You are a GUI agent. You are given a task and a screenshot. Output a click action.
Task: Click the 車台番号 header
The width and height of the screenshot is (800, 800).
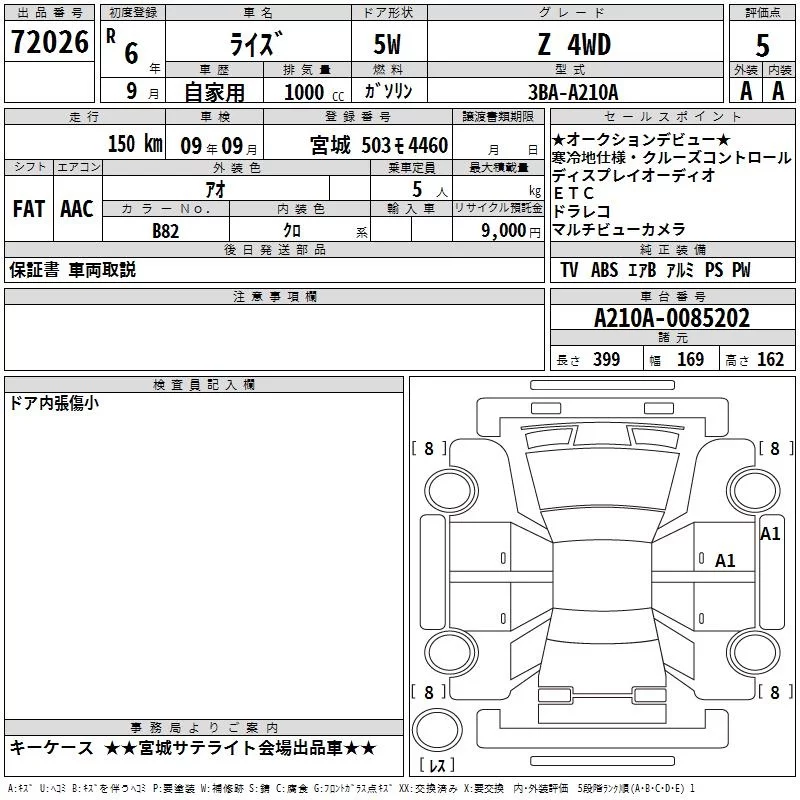click(673, 296)
